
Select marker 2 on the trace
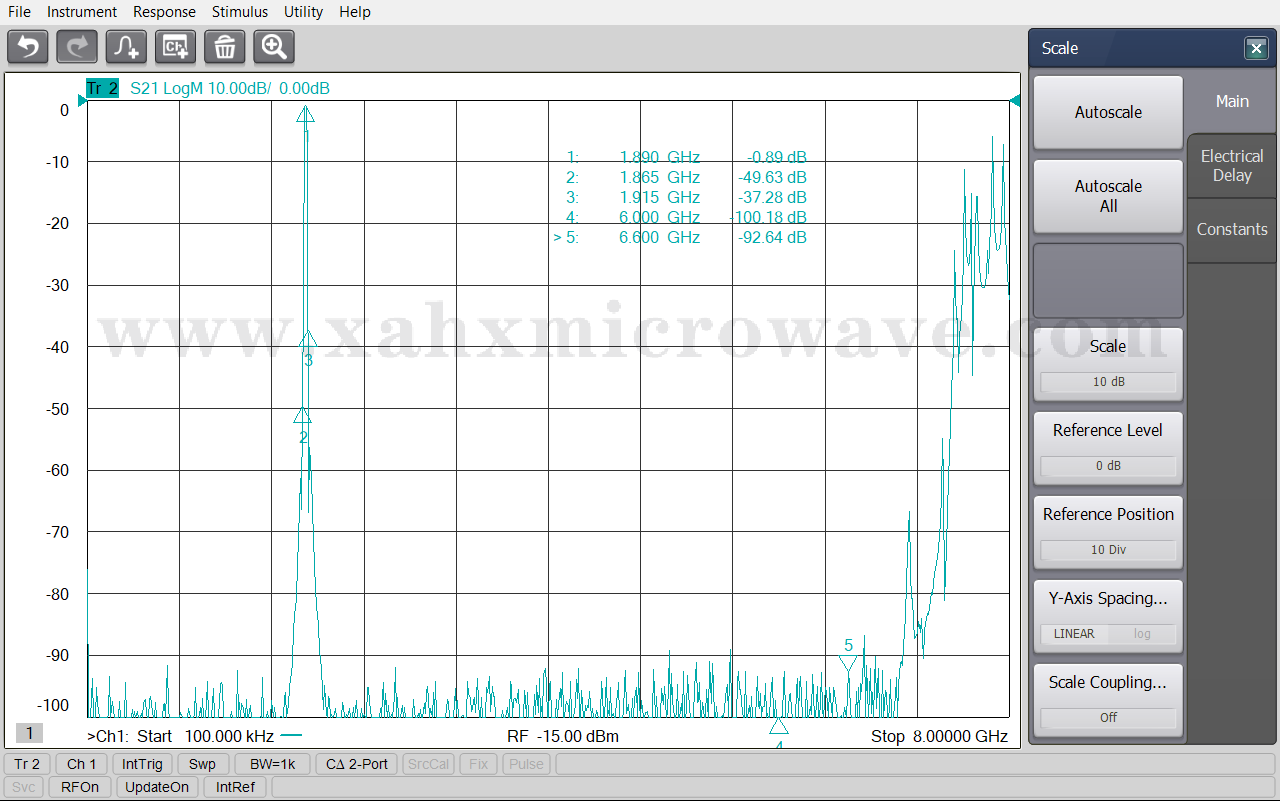point(303,416)
